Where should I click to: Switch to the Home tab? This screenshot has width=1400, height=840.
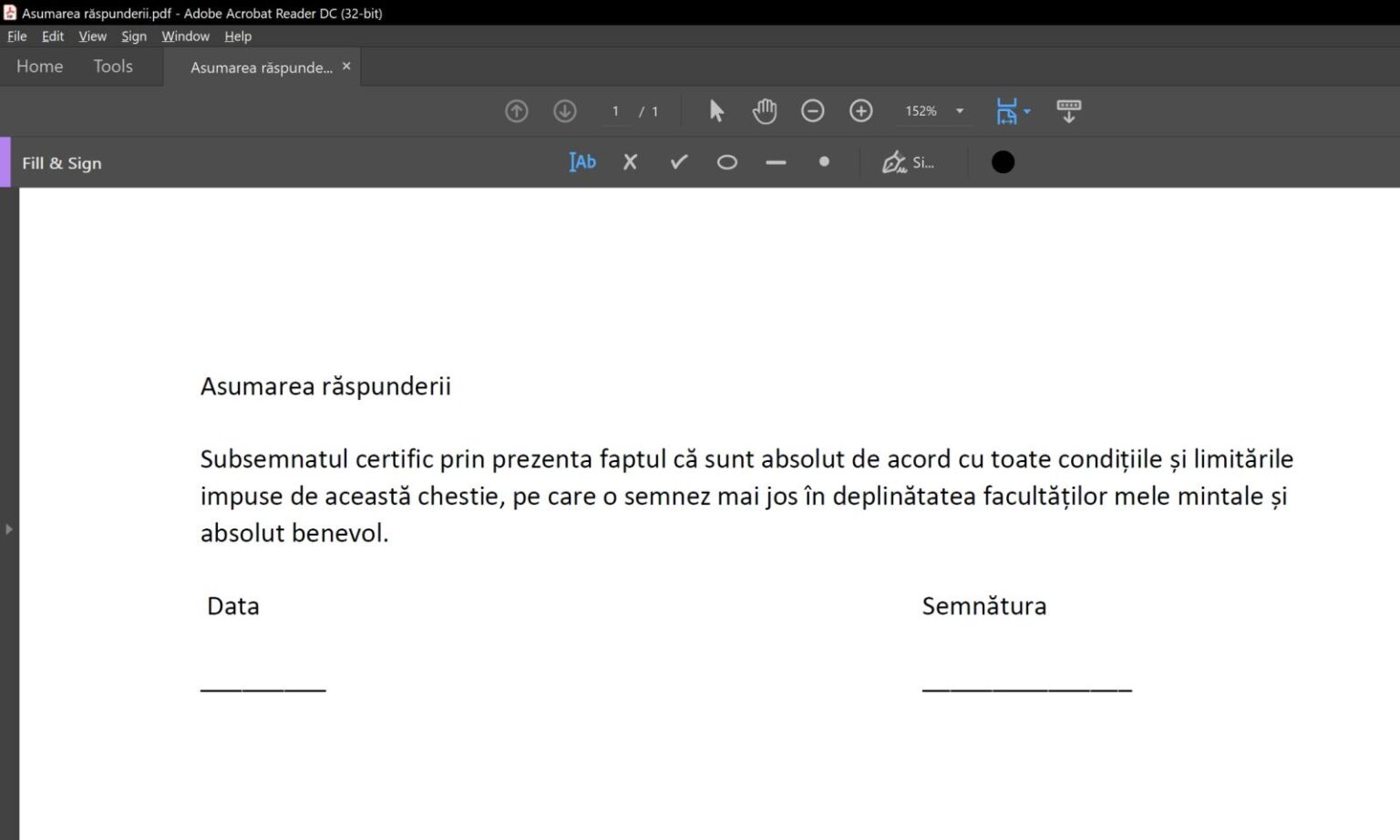point(39,66)
